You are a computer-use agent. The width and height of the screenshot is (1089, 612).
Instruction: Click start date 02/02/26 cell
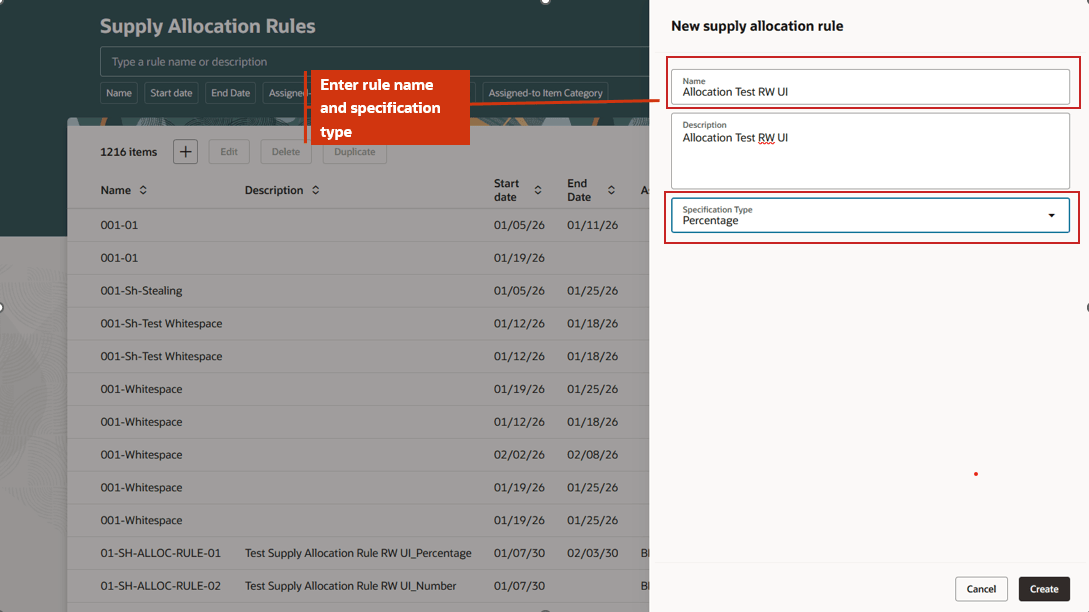pos(519,454)
